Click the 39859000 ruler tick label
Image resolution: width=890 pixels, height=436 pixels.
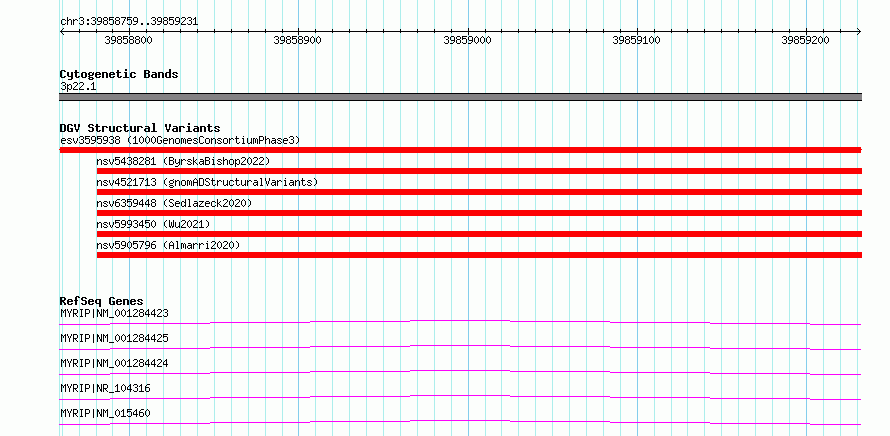(x=467, y=40)
